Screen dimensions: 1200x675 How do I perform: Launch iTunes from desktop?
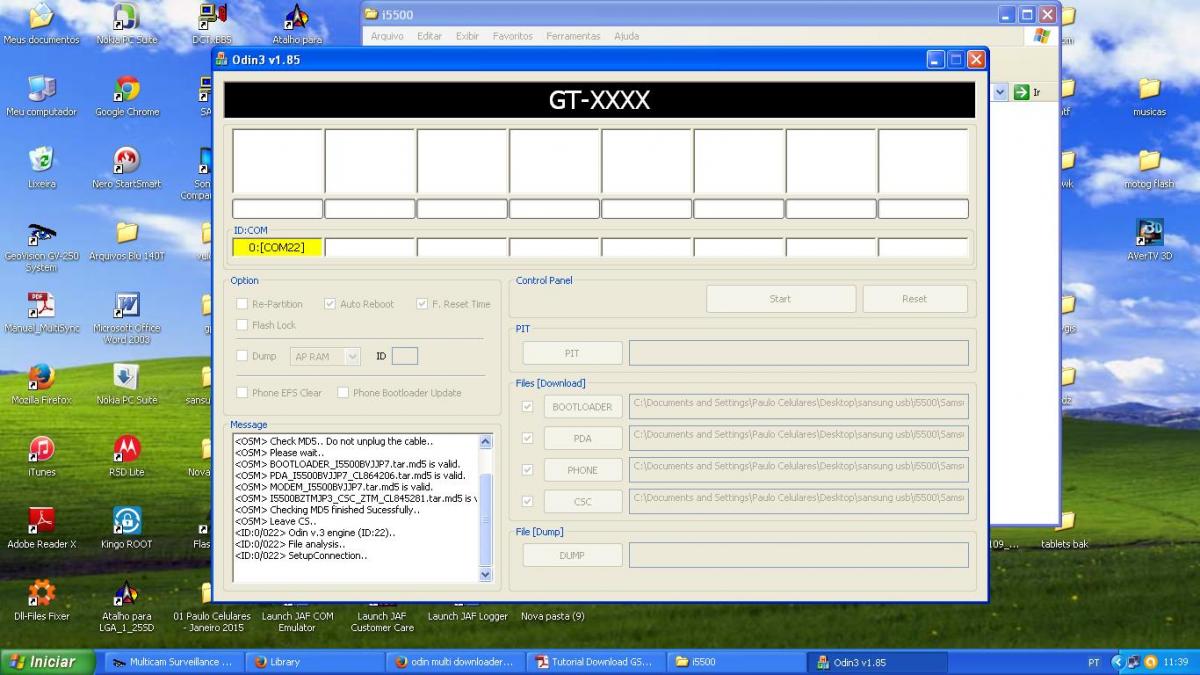41,456
